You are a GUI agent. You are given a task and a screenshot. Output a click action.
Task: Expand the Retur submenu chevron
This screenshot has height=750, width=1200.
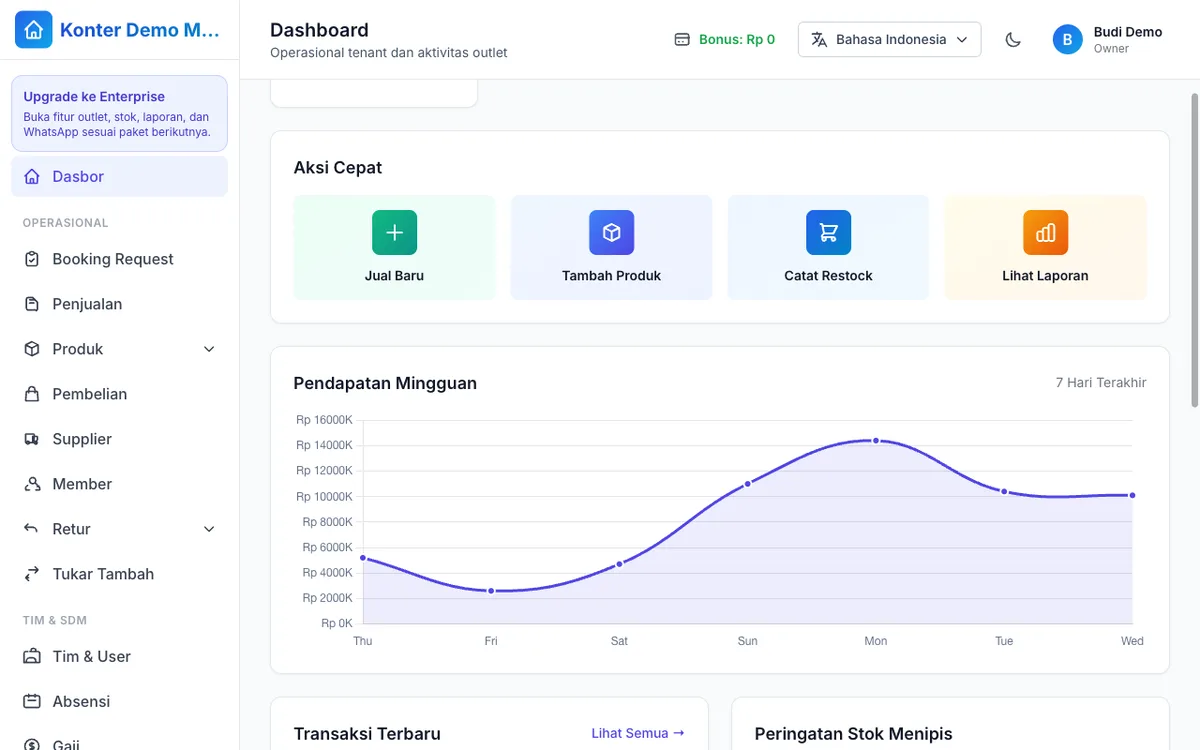tap(209, 529)
